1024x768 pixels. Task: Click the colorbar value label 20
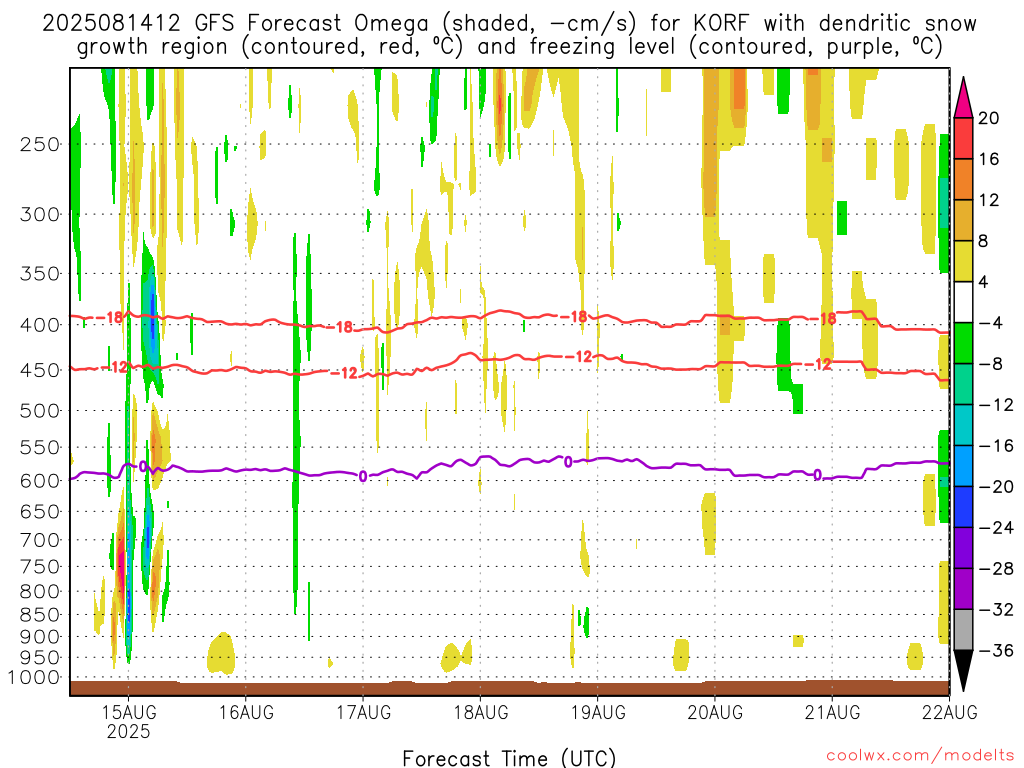[989, 118]
